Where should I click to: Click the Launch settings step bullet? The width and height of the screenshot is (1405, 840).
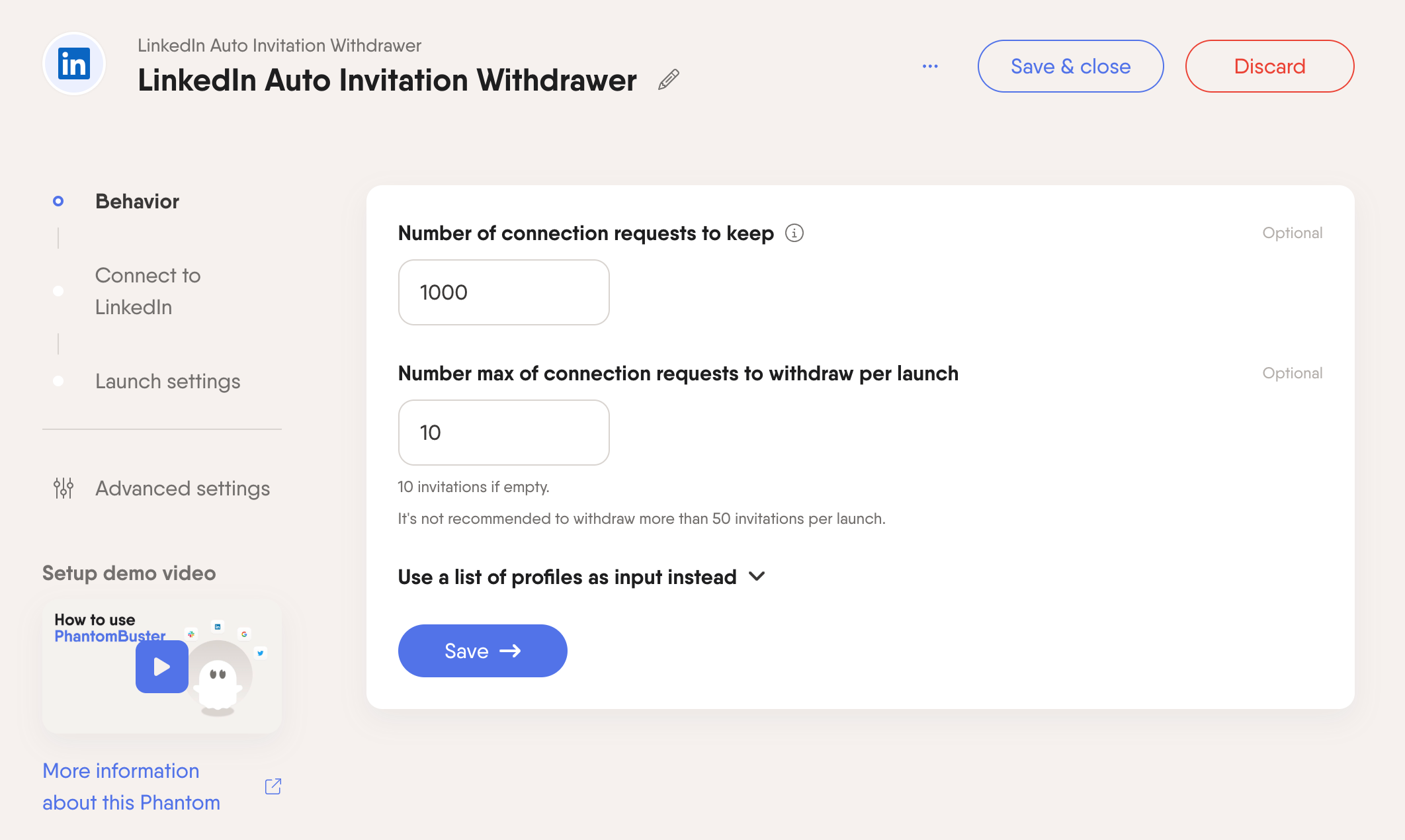(58, 381)
